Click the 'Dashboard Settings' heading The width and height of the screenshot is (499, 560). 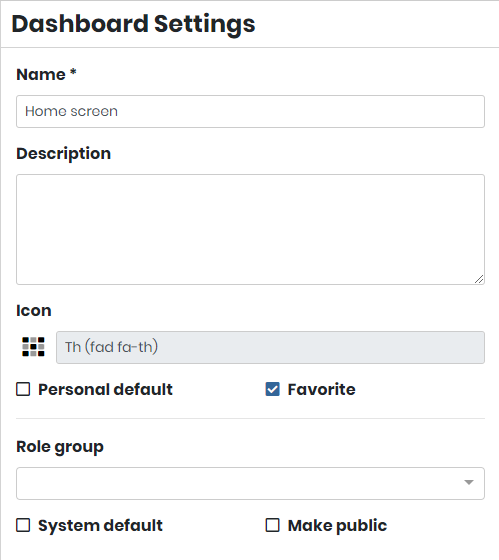(x=133, y=24)
